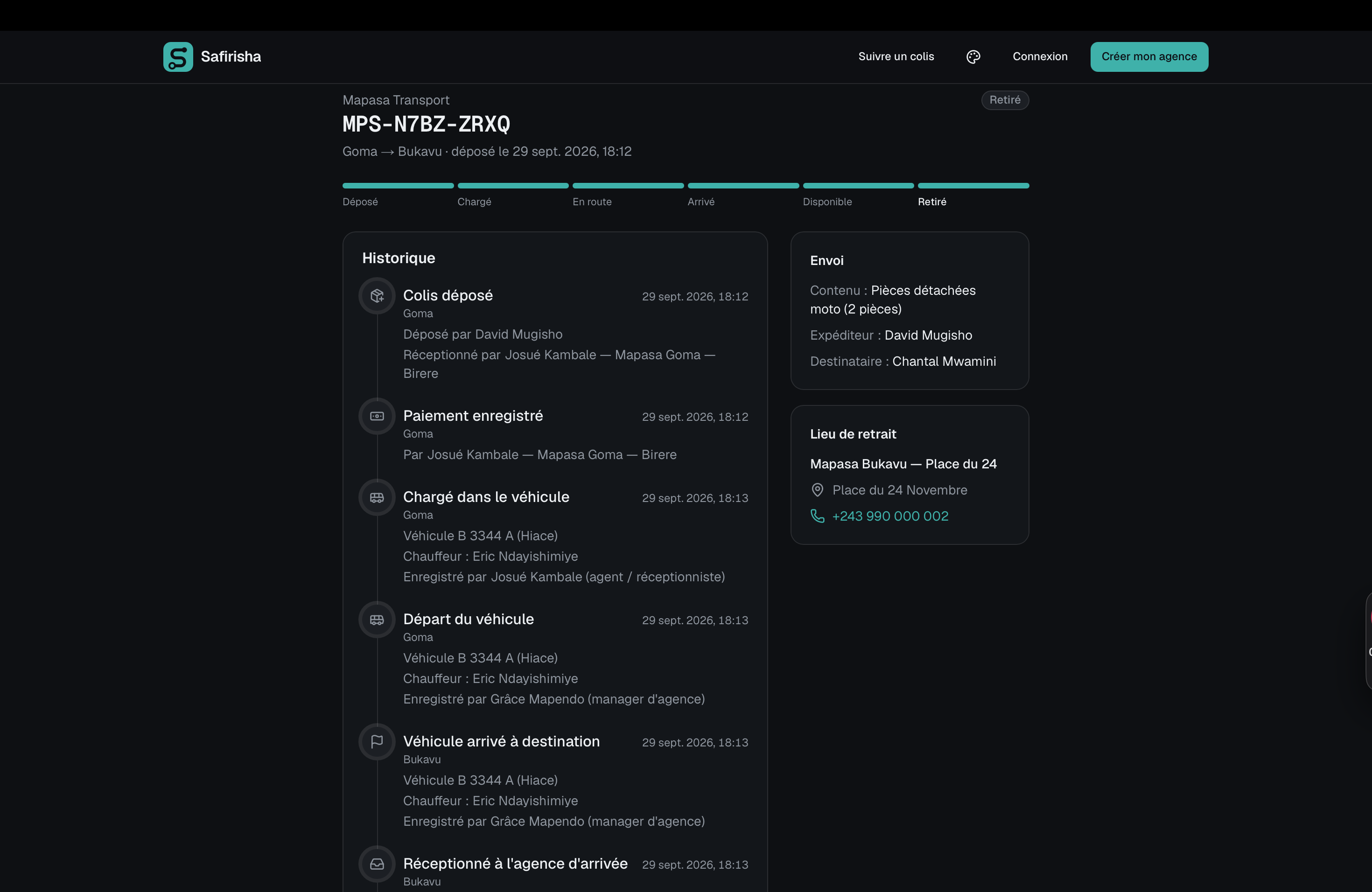Click Destinataire Chantal Mwamini line
Image resolution: width=1372 pixels, height=892 pixels.
[x=903, y=361]
